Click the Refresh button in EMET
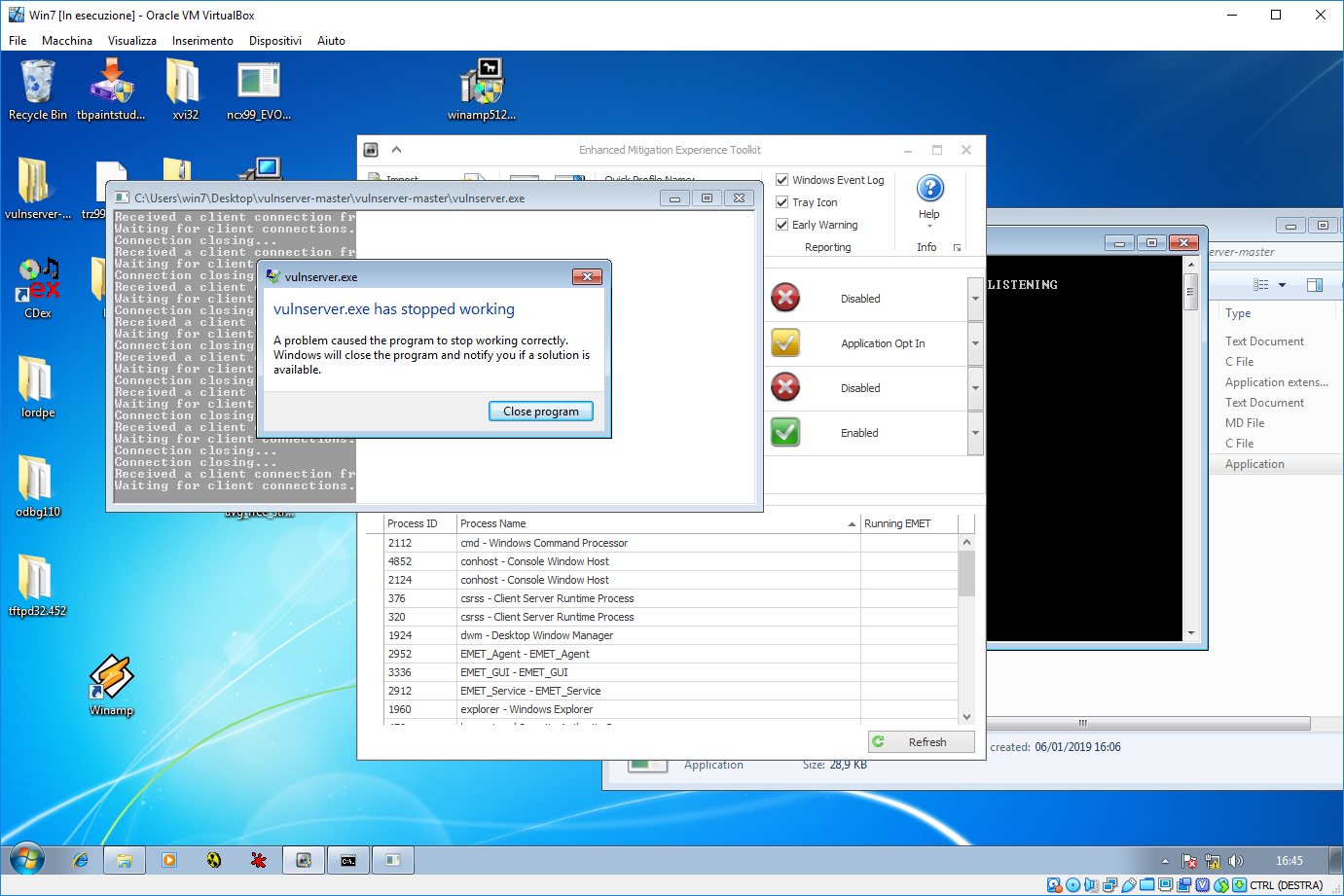Image resolution: width=1344 pixels, height=896 pixels. click(921, 741)
